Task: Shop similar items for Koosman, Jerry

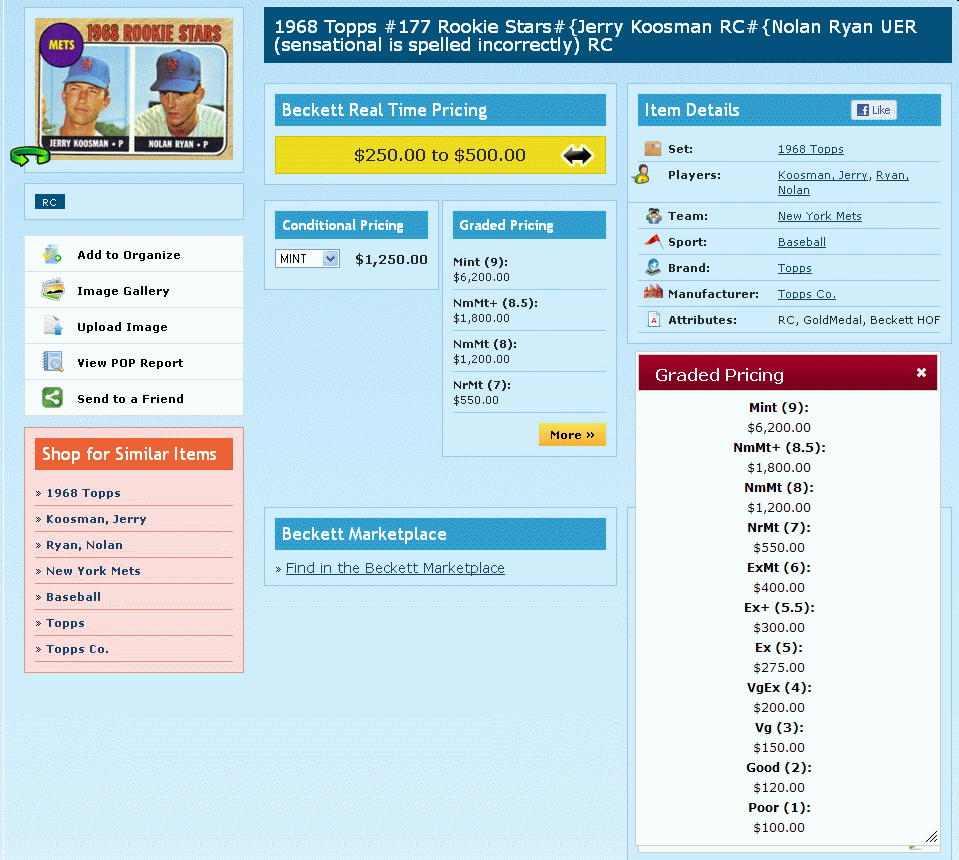Action: pos(96,519)
